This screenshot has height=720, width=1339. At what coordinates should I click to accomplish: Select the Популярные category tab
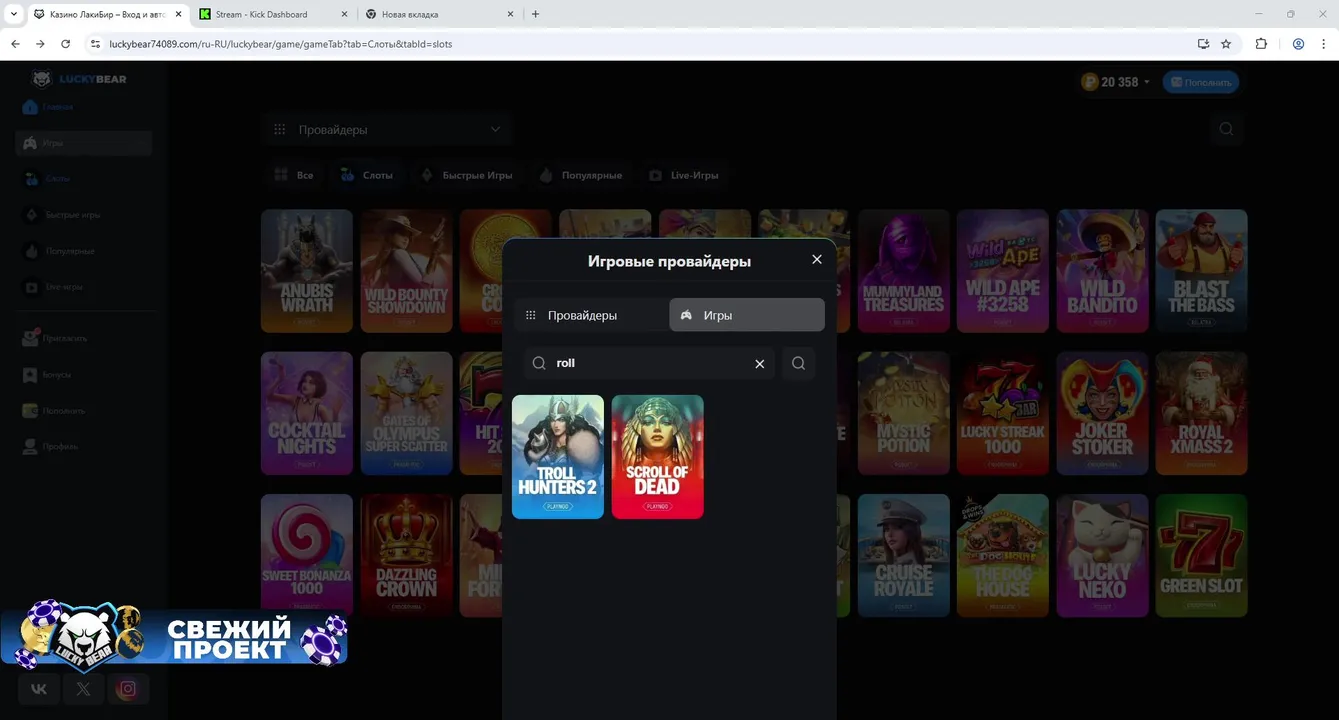(581, 175)
